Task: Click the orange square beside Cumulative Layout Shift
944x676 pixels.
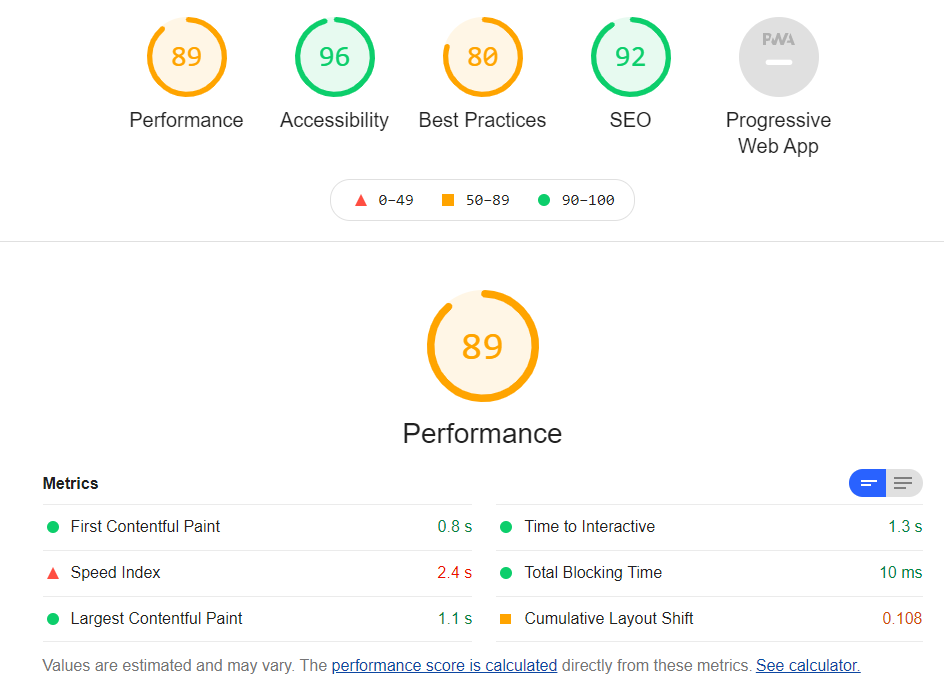Action: (x=506, y=619)
